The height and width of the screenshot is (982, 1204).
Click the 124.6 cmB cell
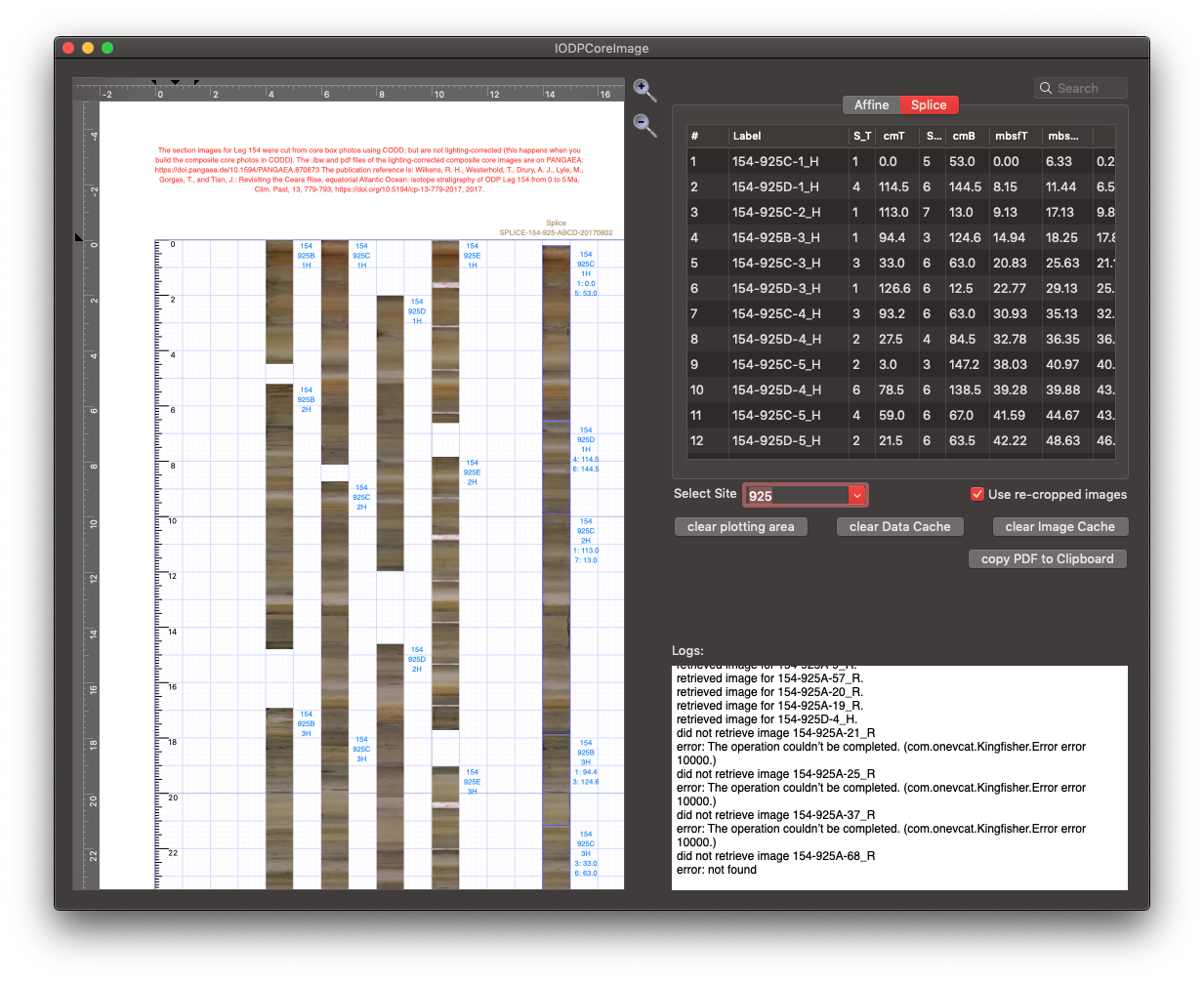(965, 237)
